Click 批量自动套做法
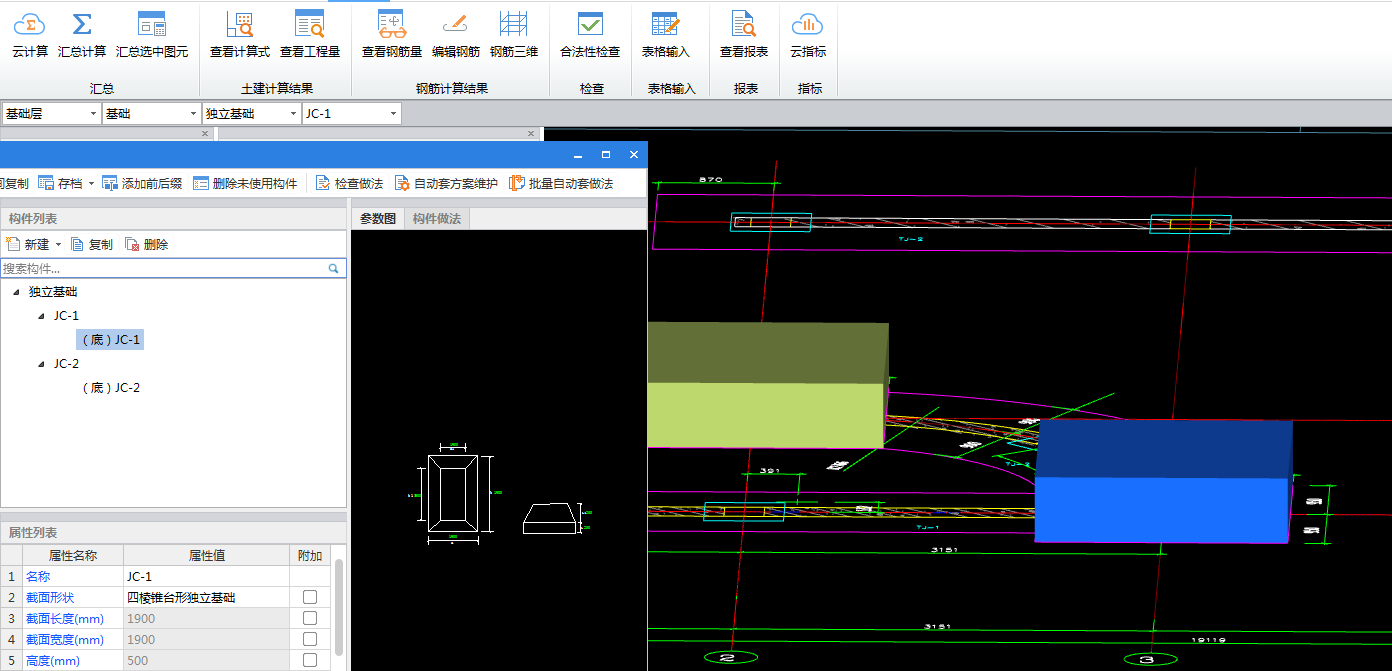Viewport: 1392px width, 671px height. (x=561, y=183)
